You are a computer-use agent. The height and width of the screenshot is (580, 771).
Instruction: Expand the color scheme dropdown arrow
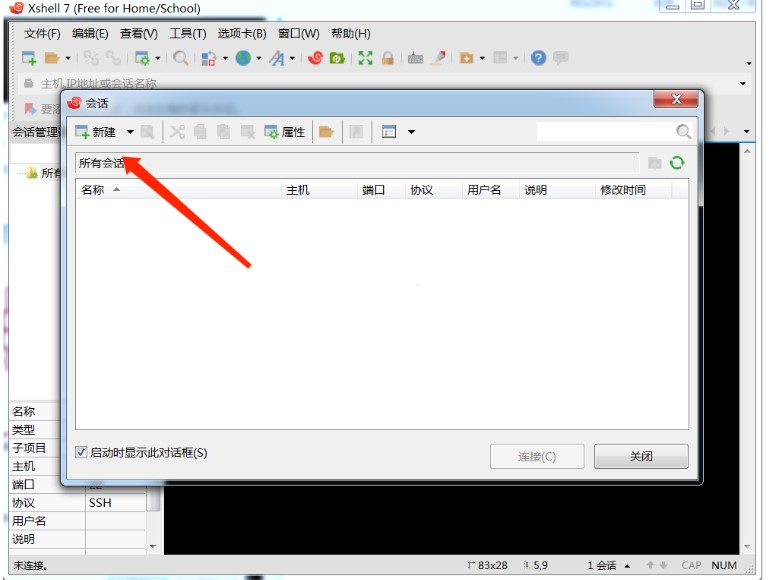click(225, 58)
